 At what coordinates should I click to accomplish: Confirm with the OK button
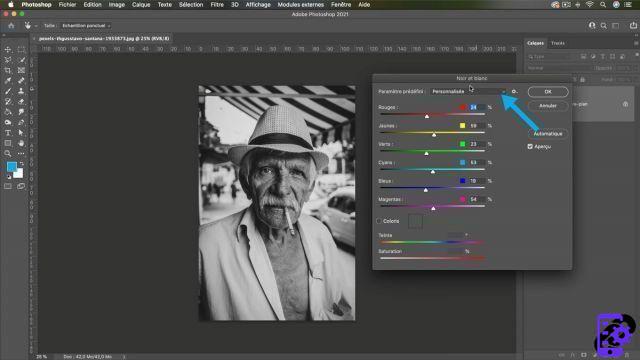548,92
